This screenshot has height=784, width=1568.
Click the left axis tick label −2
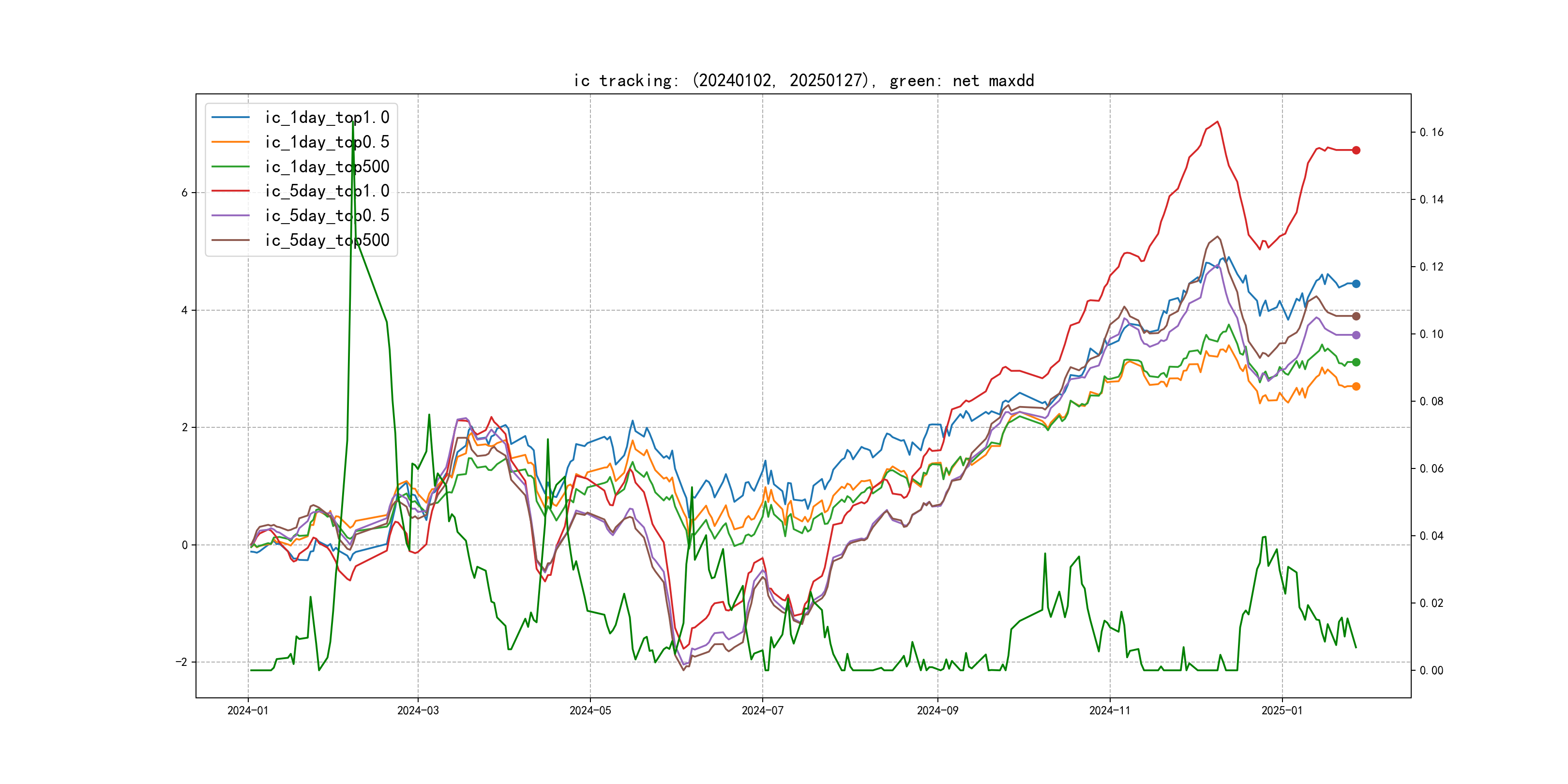(x=181, y=662)
